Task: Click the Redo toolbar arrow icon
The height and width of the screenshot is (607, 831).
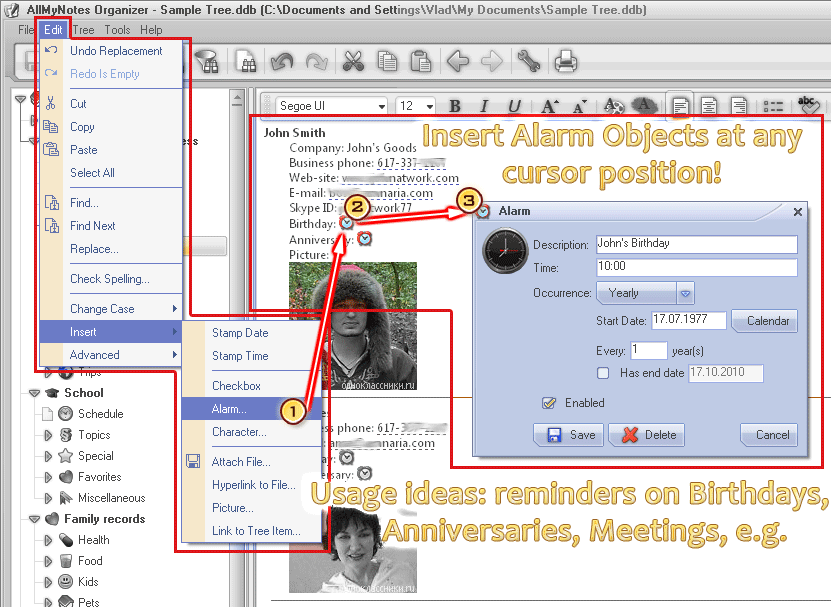Action: [317, 61]
